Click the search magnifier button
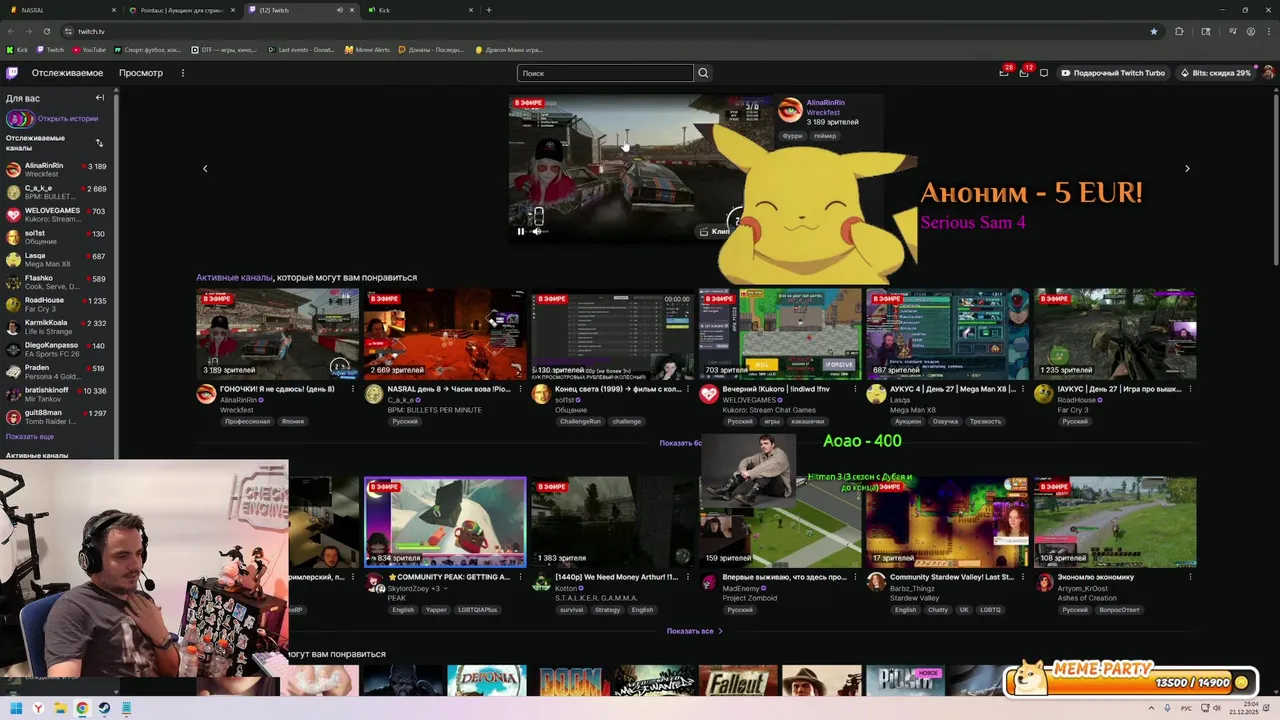The height and width of the screenshot is (720, 1280). 703,73
